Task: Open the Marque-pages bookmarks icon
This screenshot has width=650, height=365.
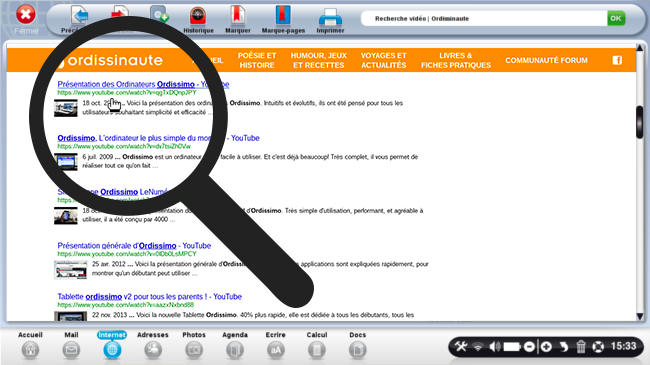Action: 283,15
